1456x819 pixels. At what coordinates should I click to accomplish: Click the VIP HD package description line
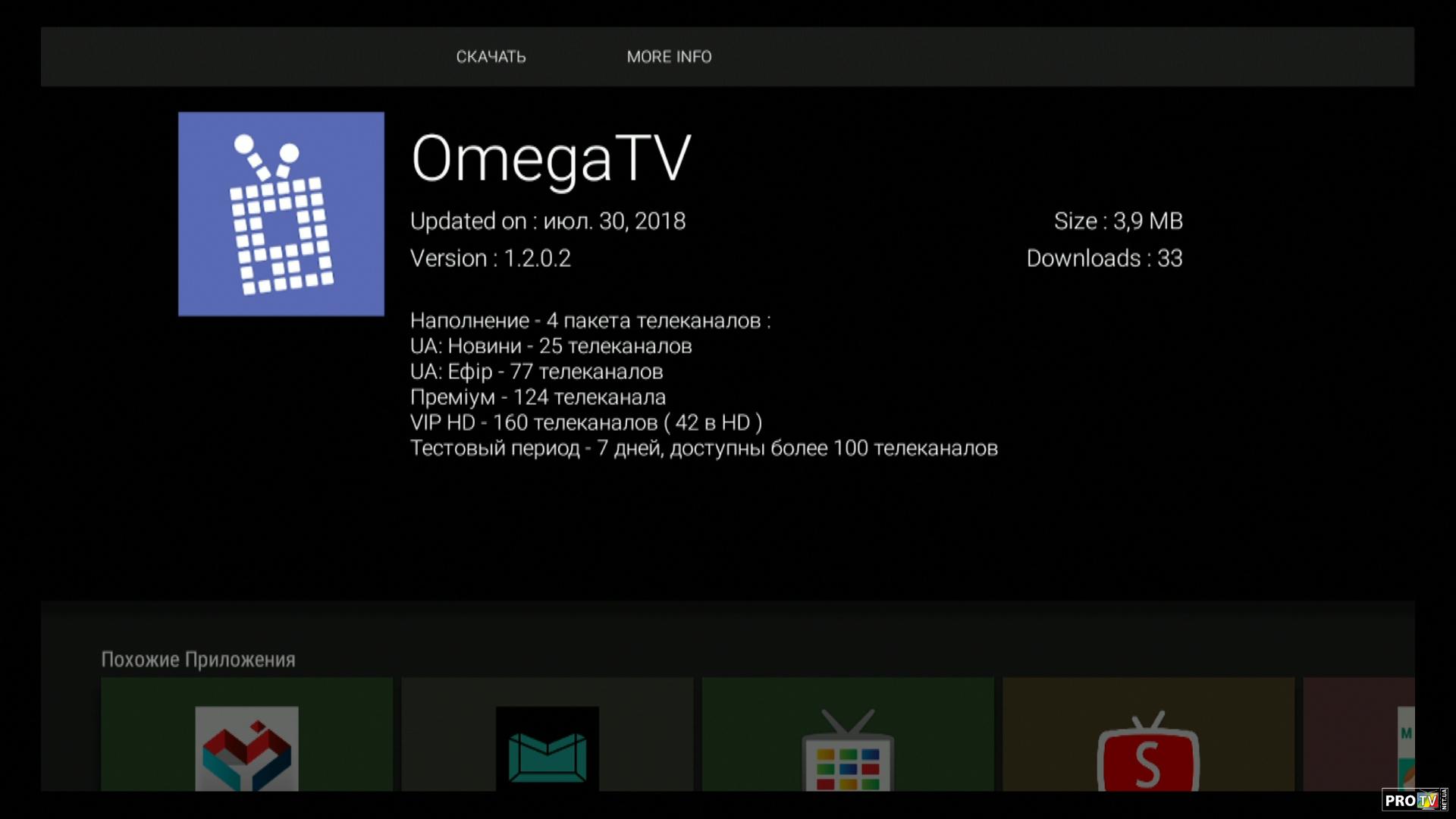585,423
